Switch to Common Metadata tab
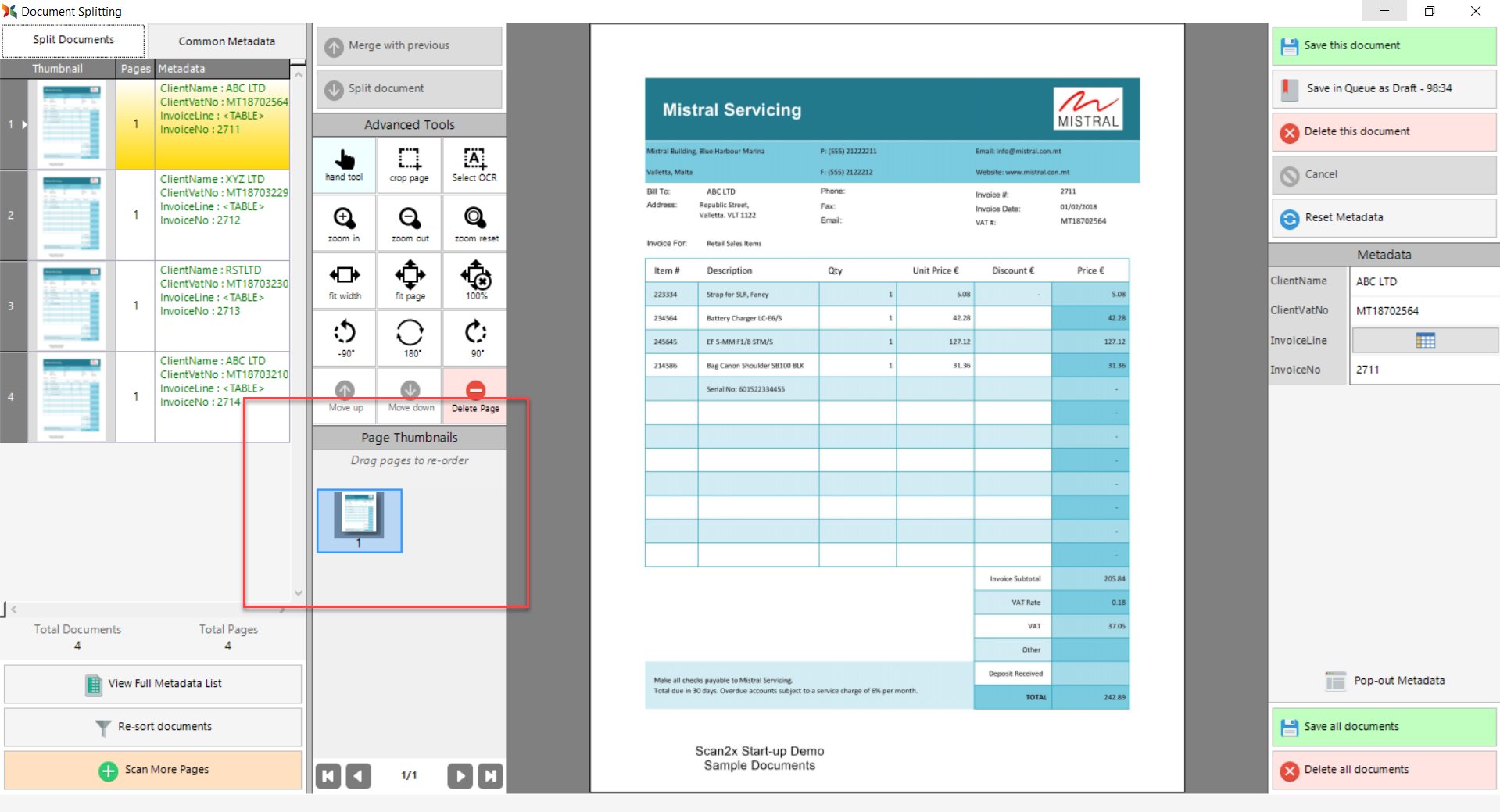The height and width of the screenshot is (812, 1500). pos(227,41)
